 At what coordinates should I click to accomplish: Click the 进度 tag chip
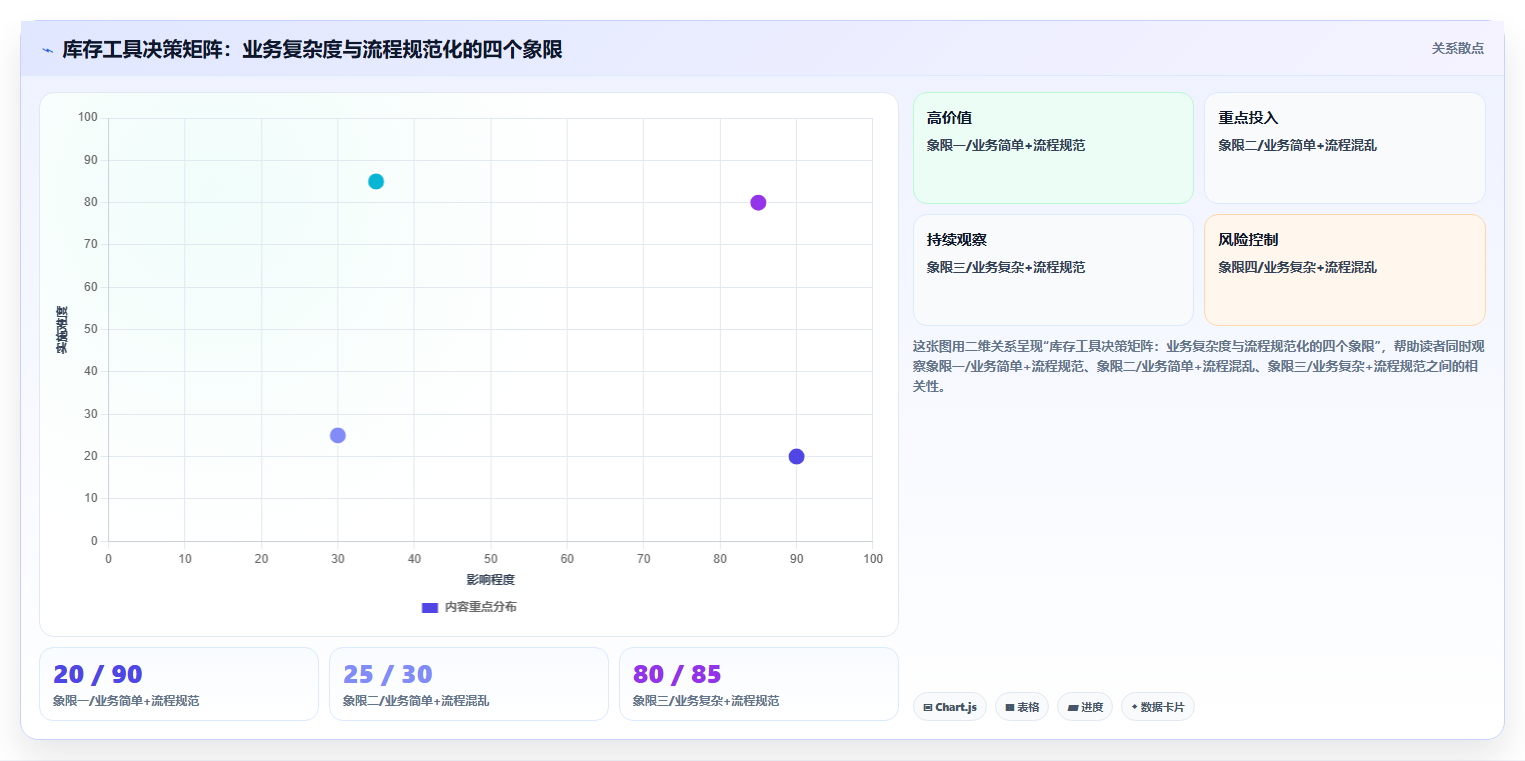coord(1085,707)
